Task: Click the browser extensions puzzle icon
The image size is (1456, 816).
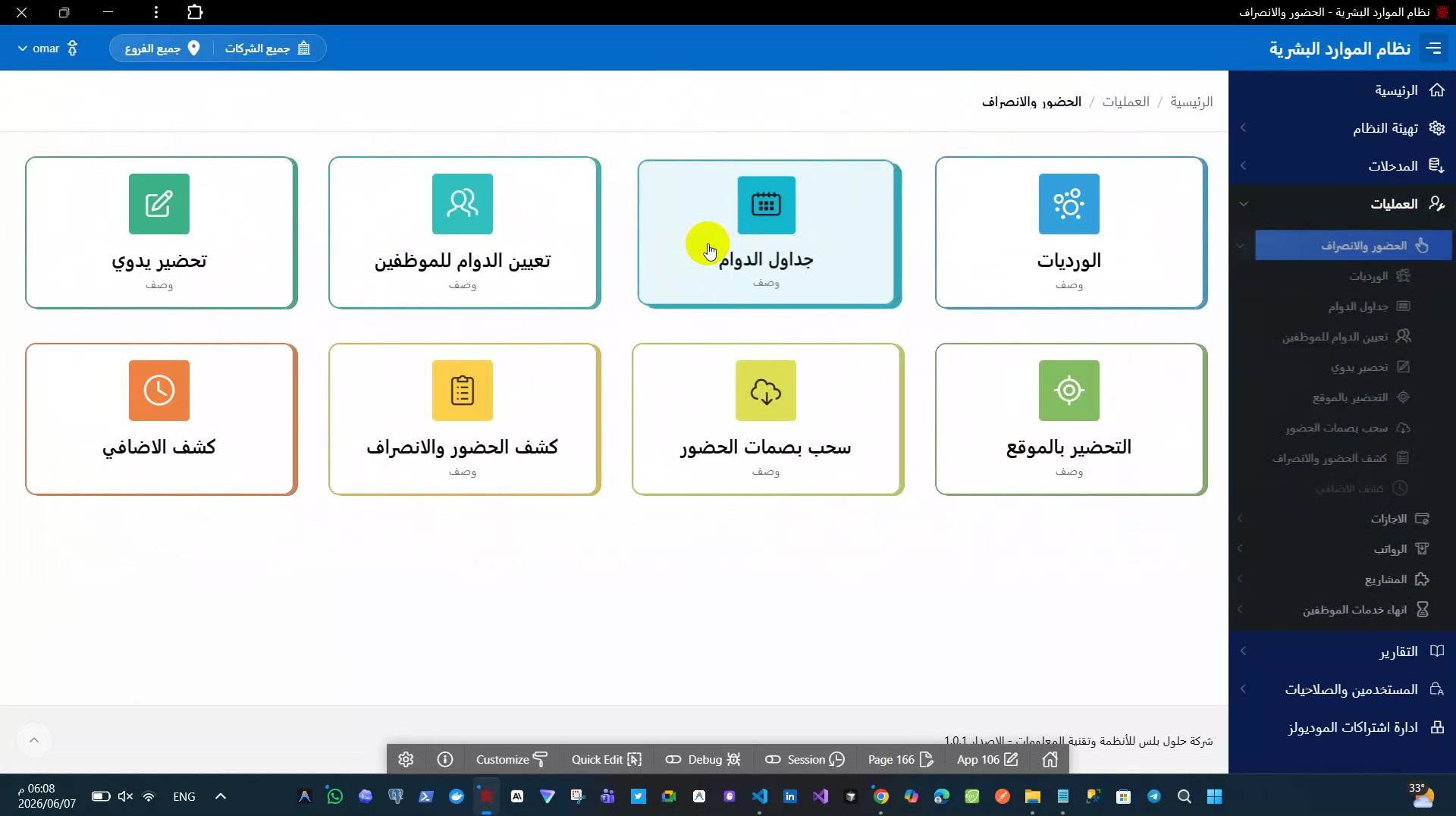Action: [x=195, y=12]
